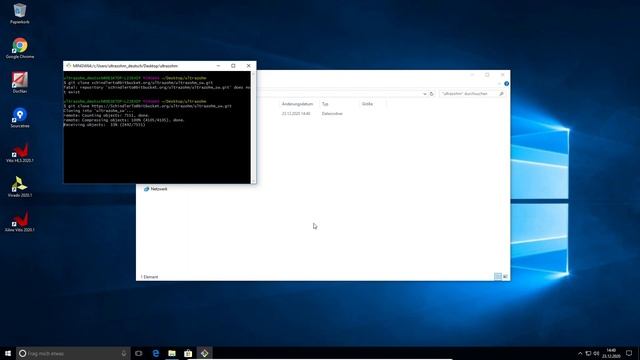Launch the Vitis HLS 2020.1 desktop shortcut

20,153
